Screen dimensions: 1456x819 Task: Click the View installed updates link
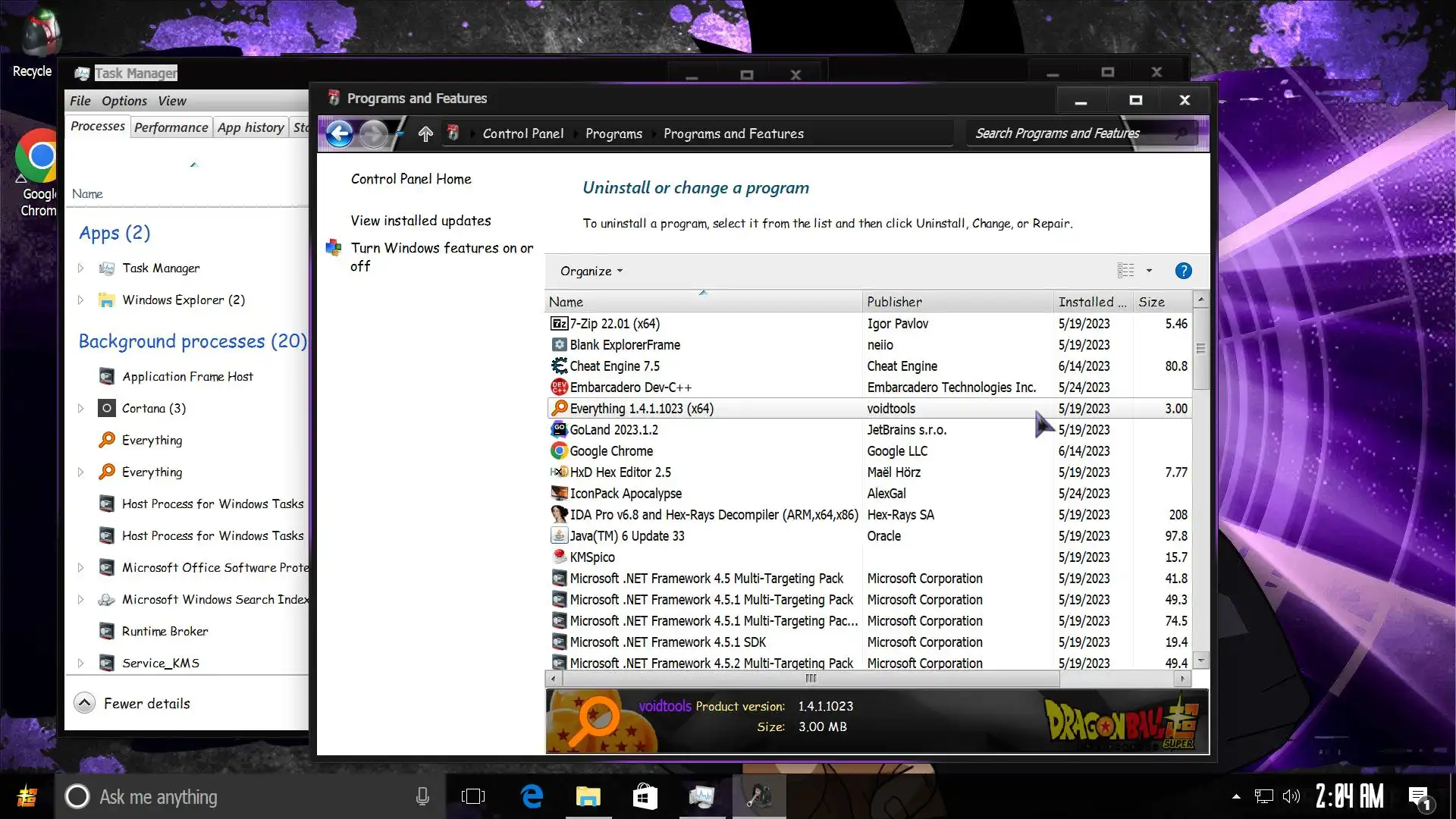click(420, 221)
